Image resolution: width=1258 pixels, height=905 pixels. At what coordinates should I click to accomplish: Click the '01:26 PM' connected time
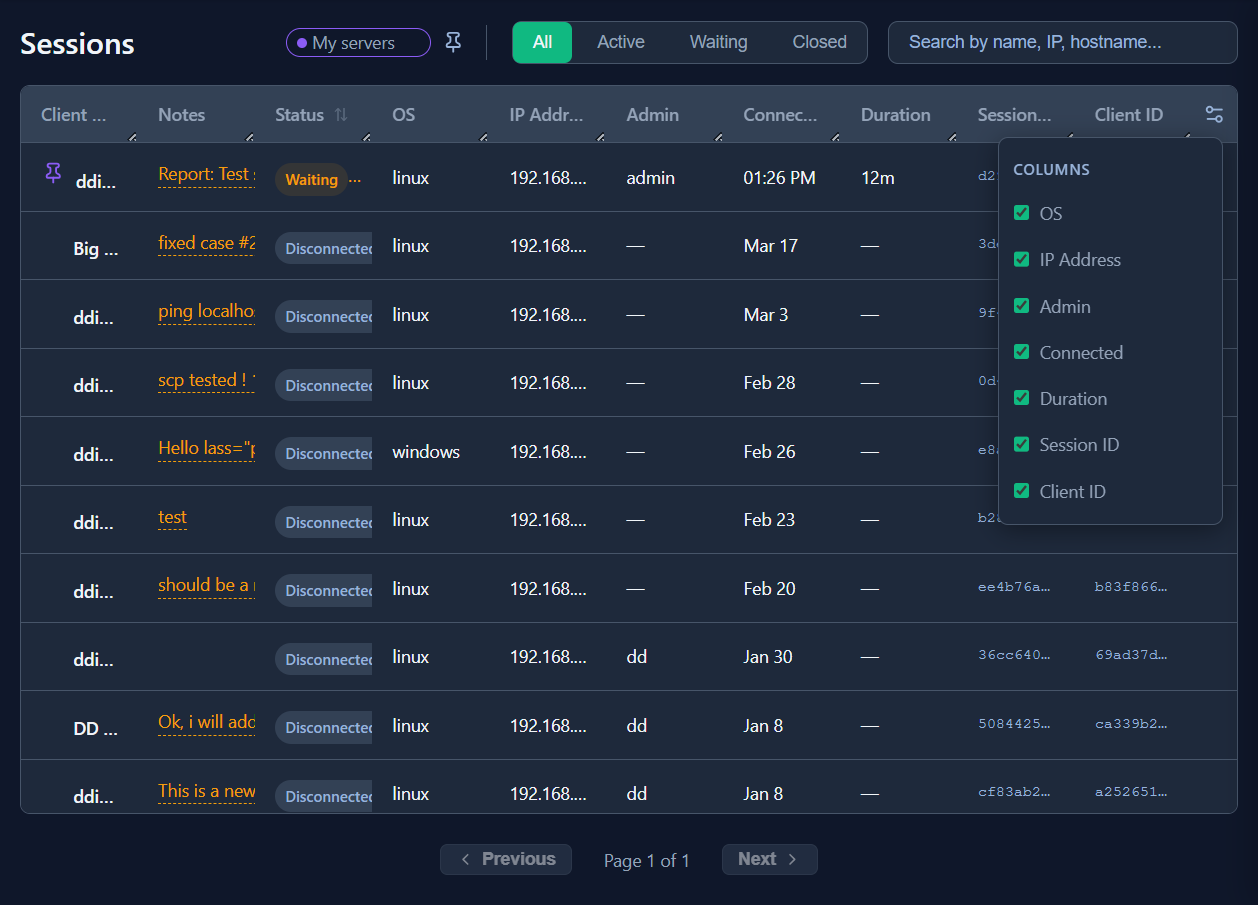tap(779, 178)
